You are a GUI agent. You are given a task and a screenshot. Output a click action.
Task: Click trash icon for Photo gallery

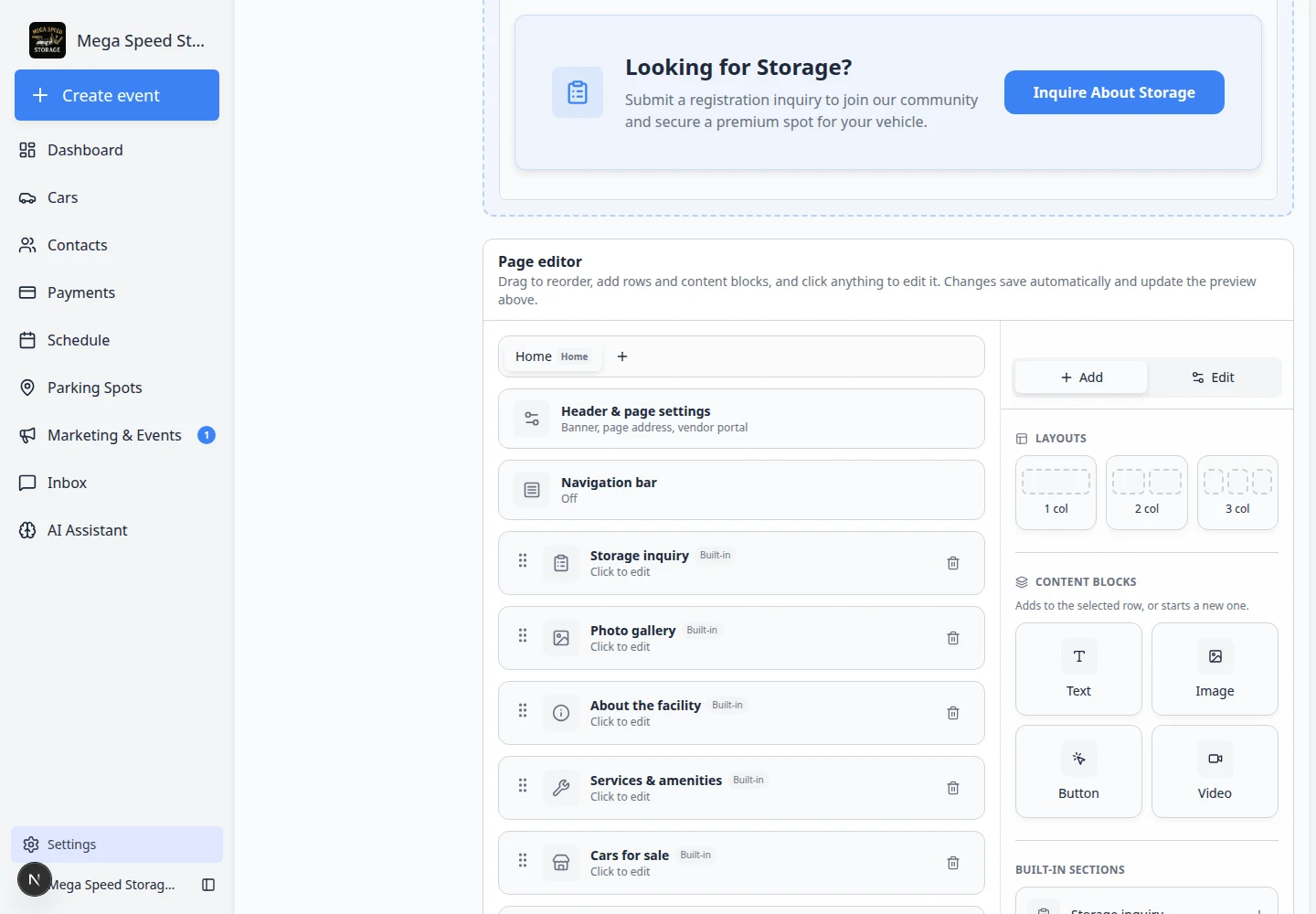953,638
